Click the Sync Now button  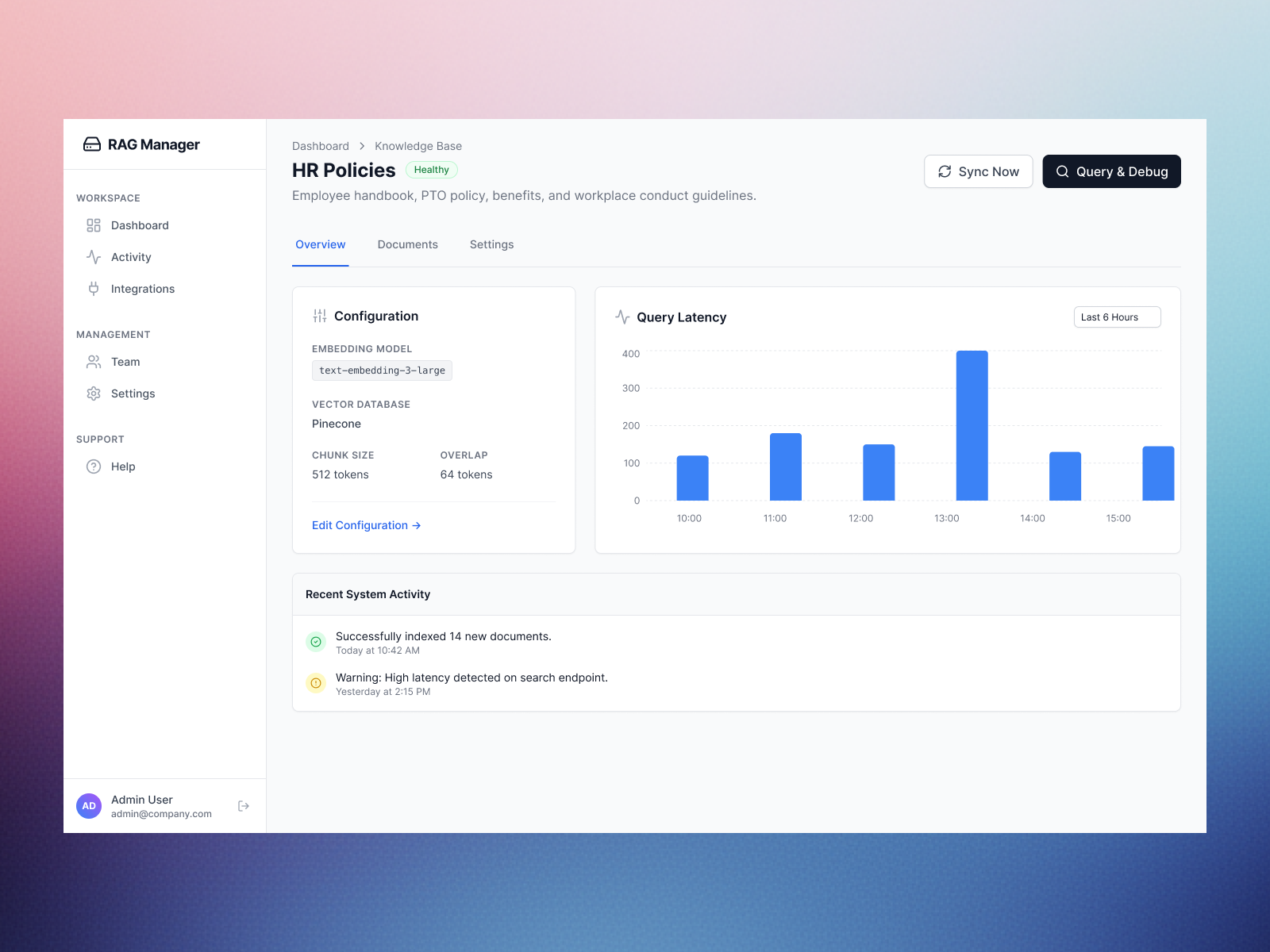[979, 171]
